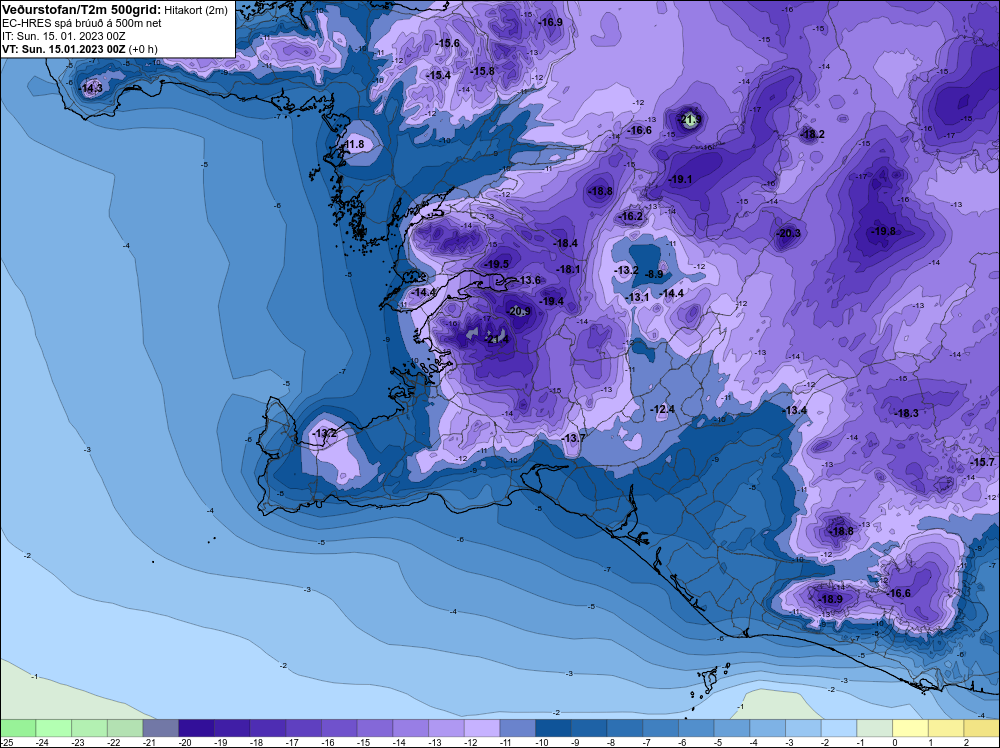Click the EC-HRES spá brúuð line
The height and width of the screenshot is (748, 1000).
(82, 24)
